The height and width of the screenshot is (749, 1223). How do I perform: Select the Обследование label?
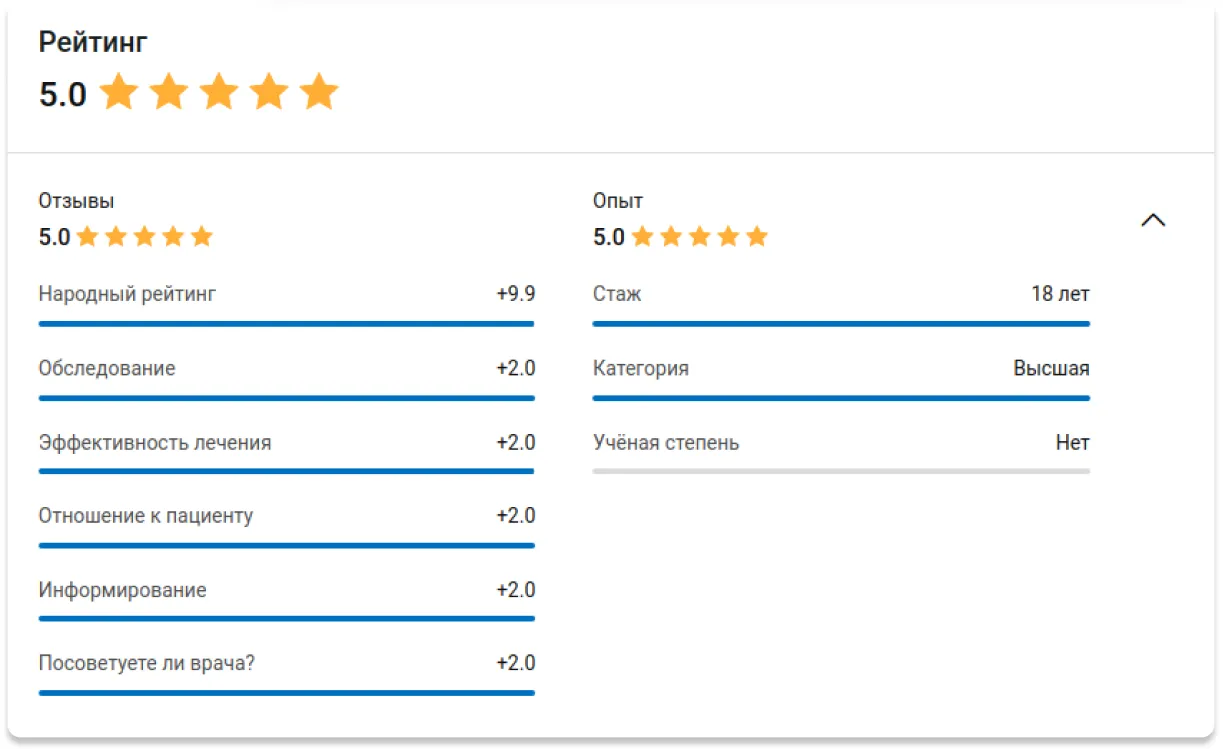click(107, 368)
